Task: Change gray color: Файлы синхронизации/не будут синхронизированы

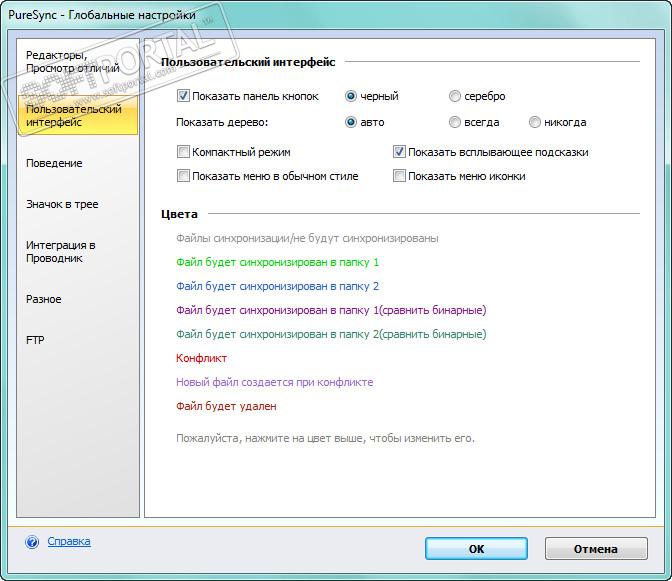Action: click(x=307, y=238)
